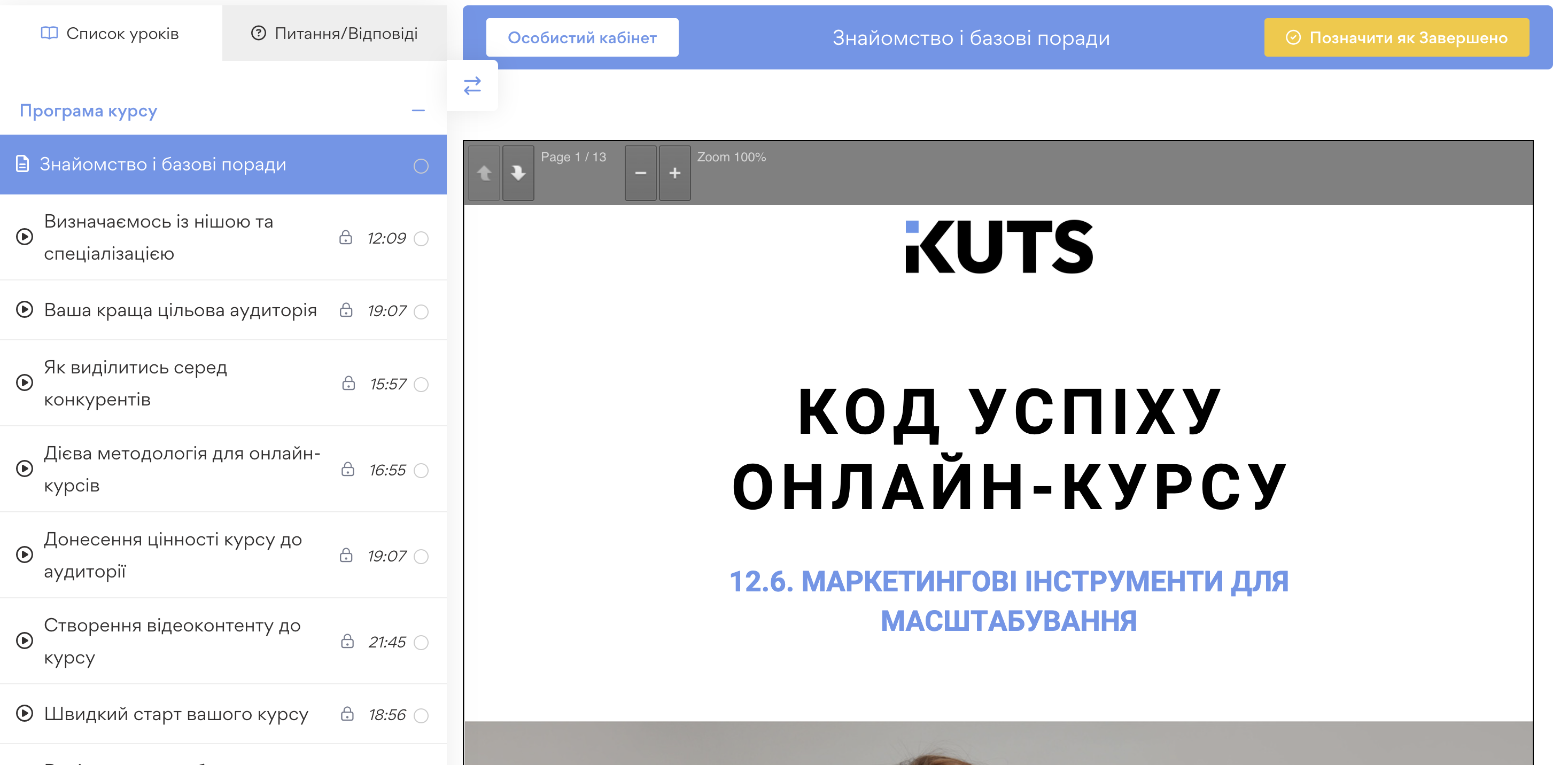Click the play icon beside 'Ваша краща цільова аудиторія'
This screenshot has width=1568, height=765.
click(x=25, y=310)
